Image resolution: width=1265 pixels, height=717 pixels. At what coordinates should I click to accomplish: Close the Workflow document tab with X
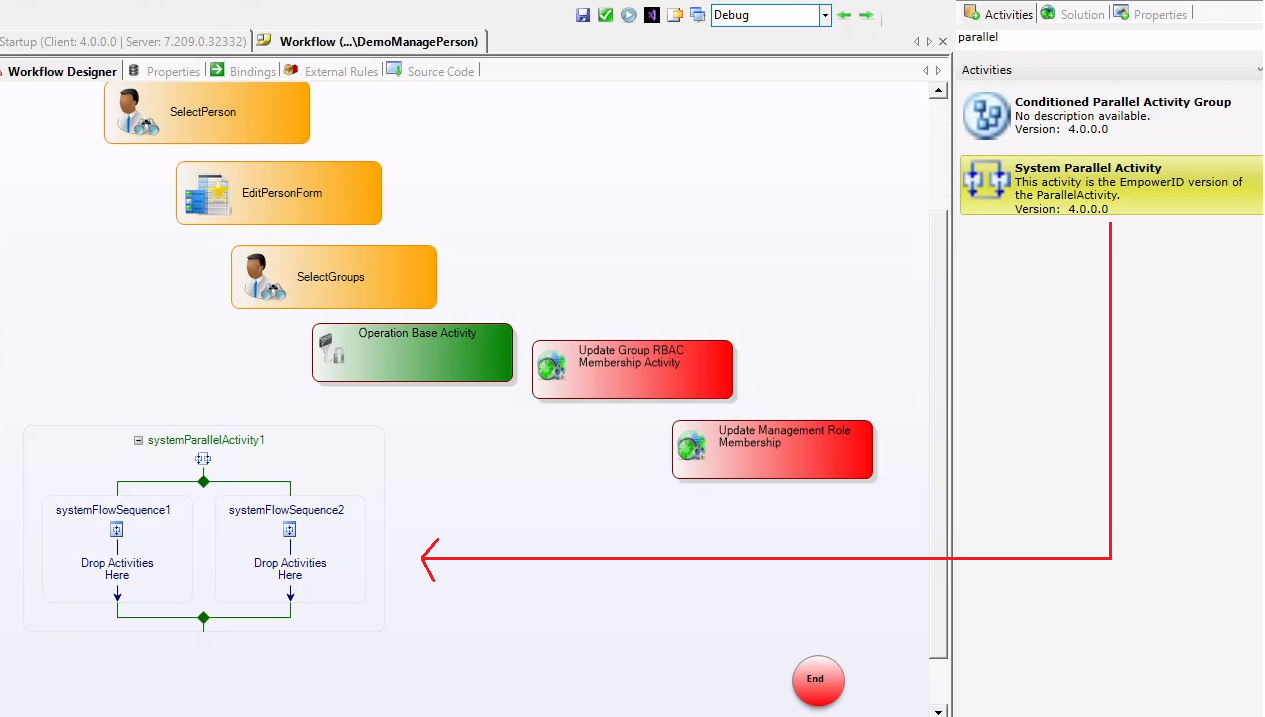tap(943, 42)
